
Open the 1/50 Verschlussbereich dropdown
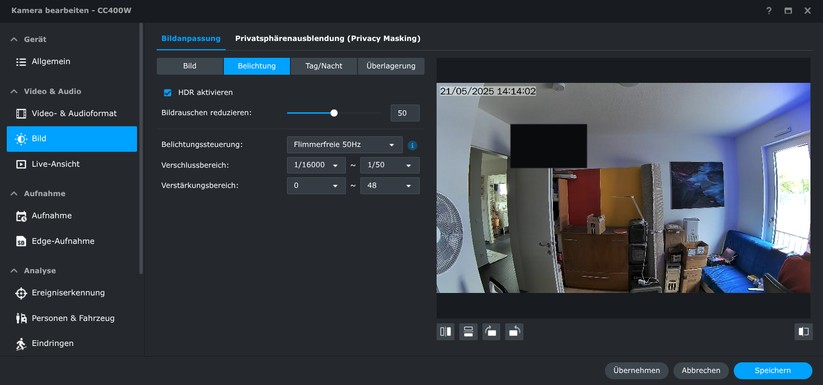coord(389,165)
